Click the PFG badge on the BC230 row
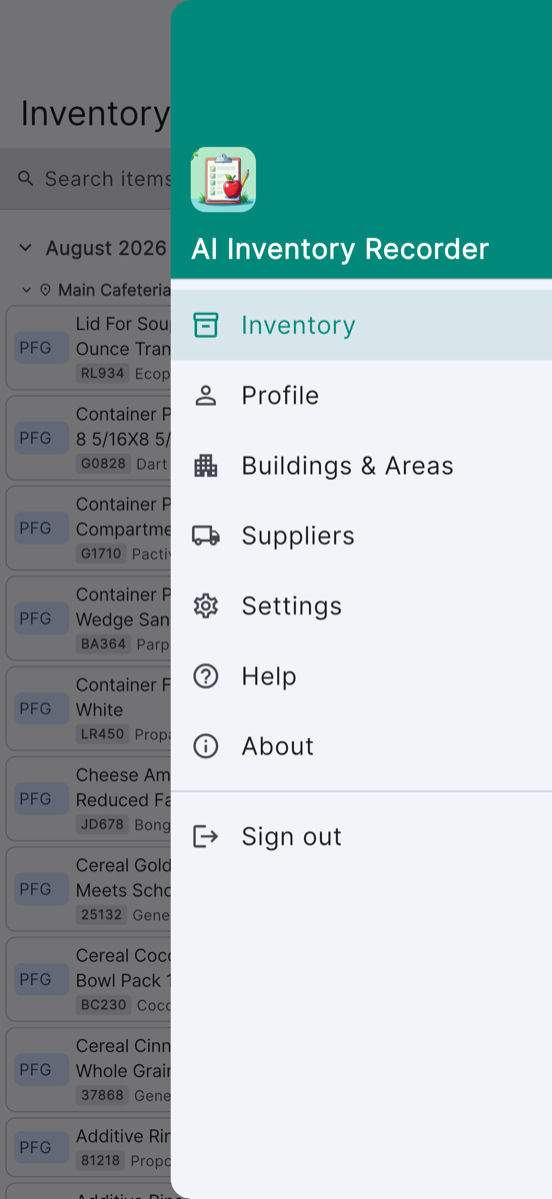Viewport: 552px width, 1199px height. point(41,980)
